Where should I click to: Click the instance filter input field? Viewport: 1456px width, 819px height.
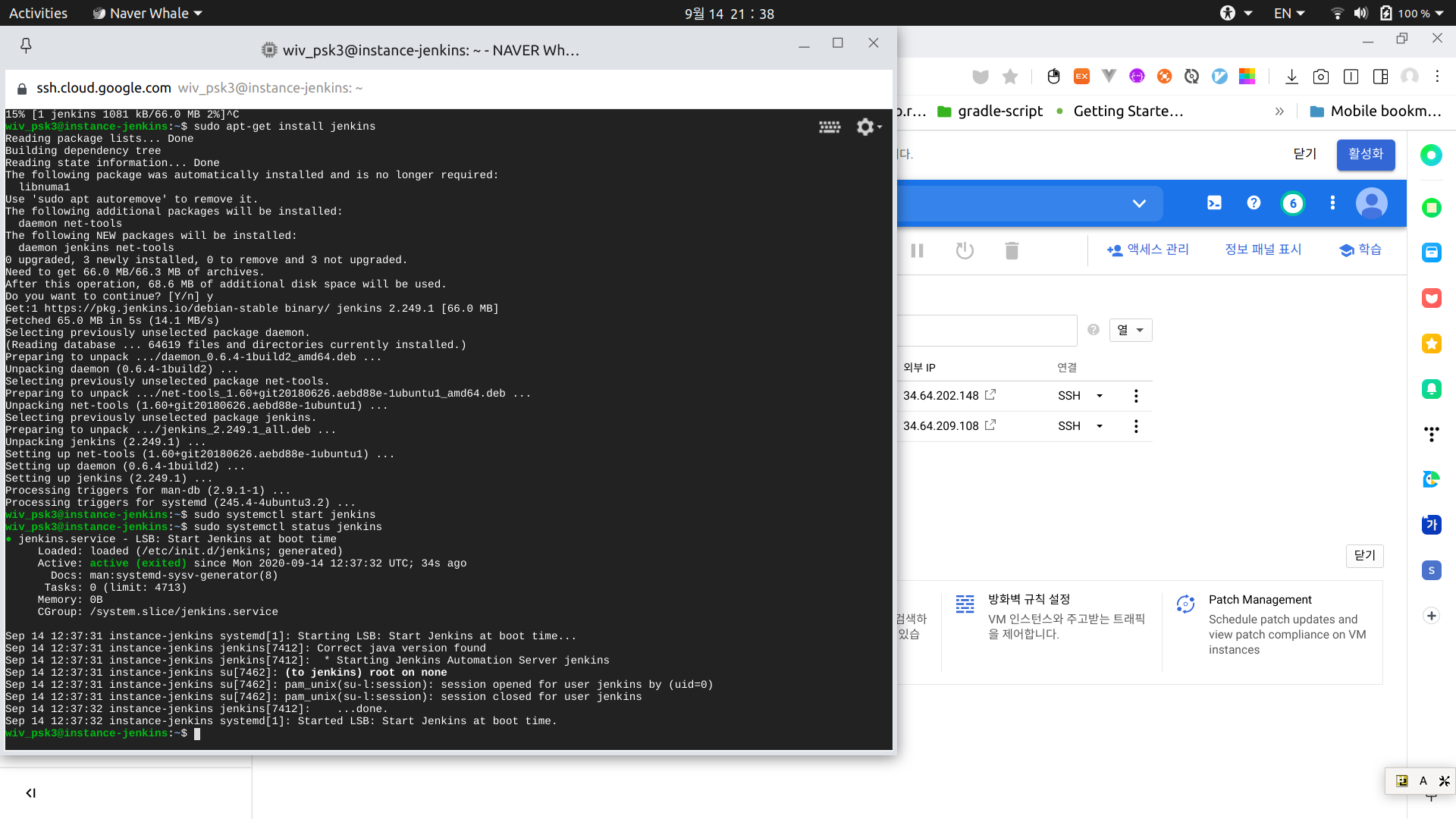tap(986, 330)
